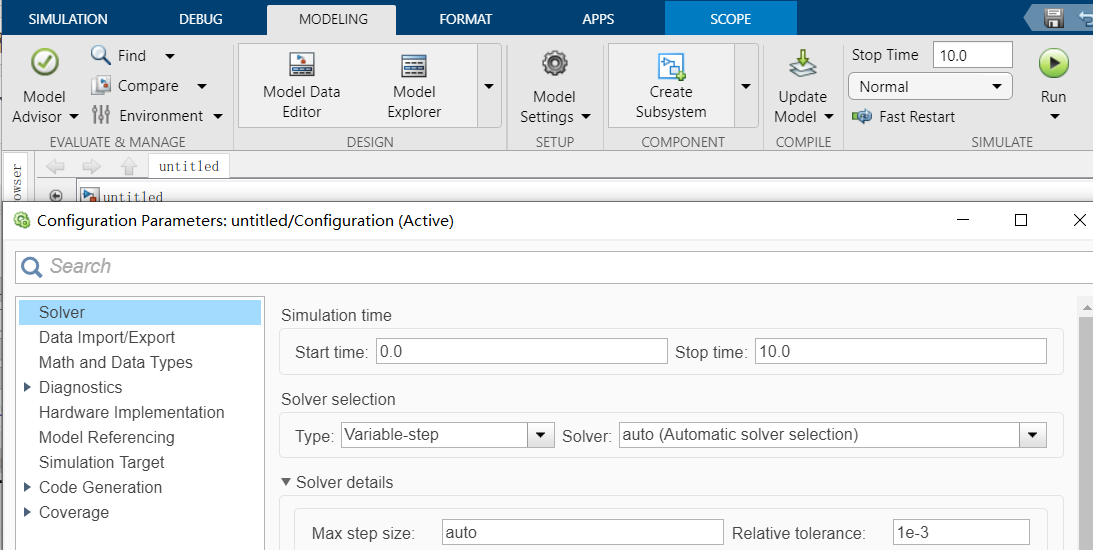This screenshot has height=550, width=1093.
Task: Click the Search field in Configuration Parameters
Action: (555, 266)
